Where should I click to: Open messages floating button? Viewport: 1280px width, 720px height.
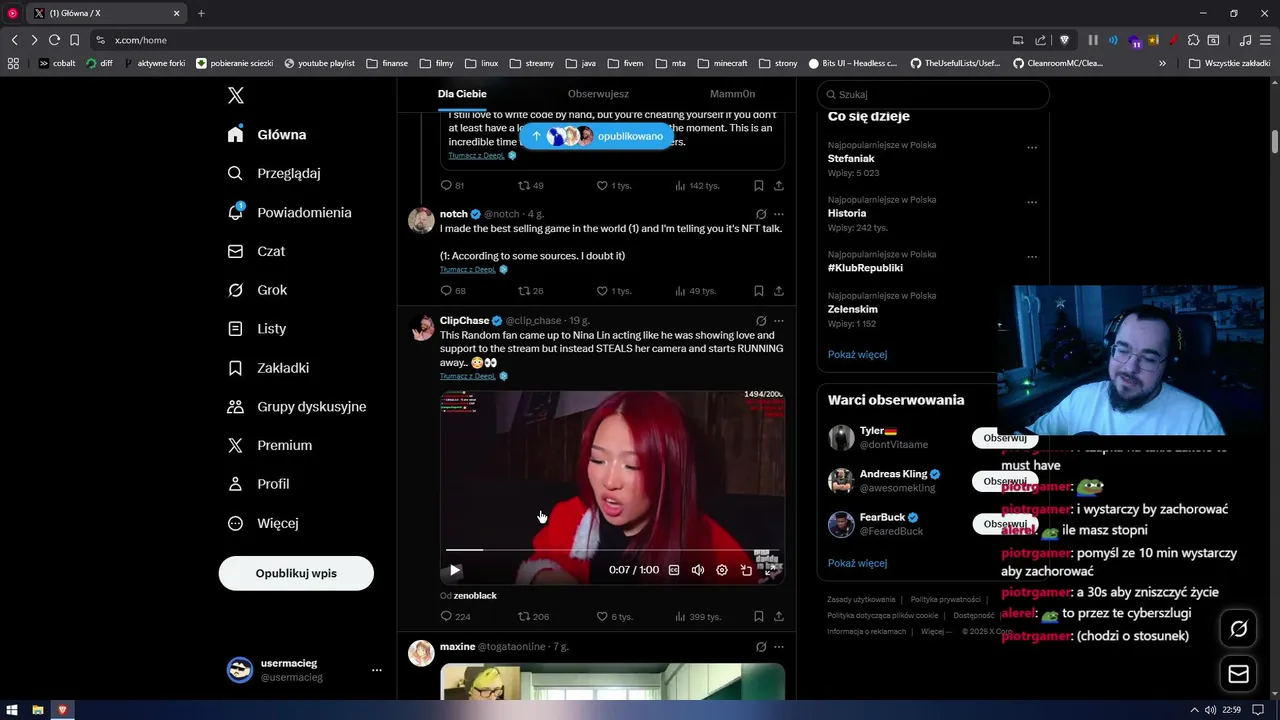tap(1238, 674)
